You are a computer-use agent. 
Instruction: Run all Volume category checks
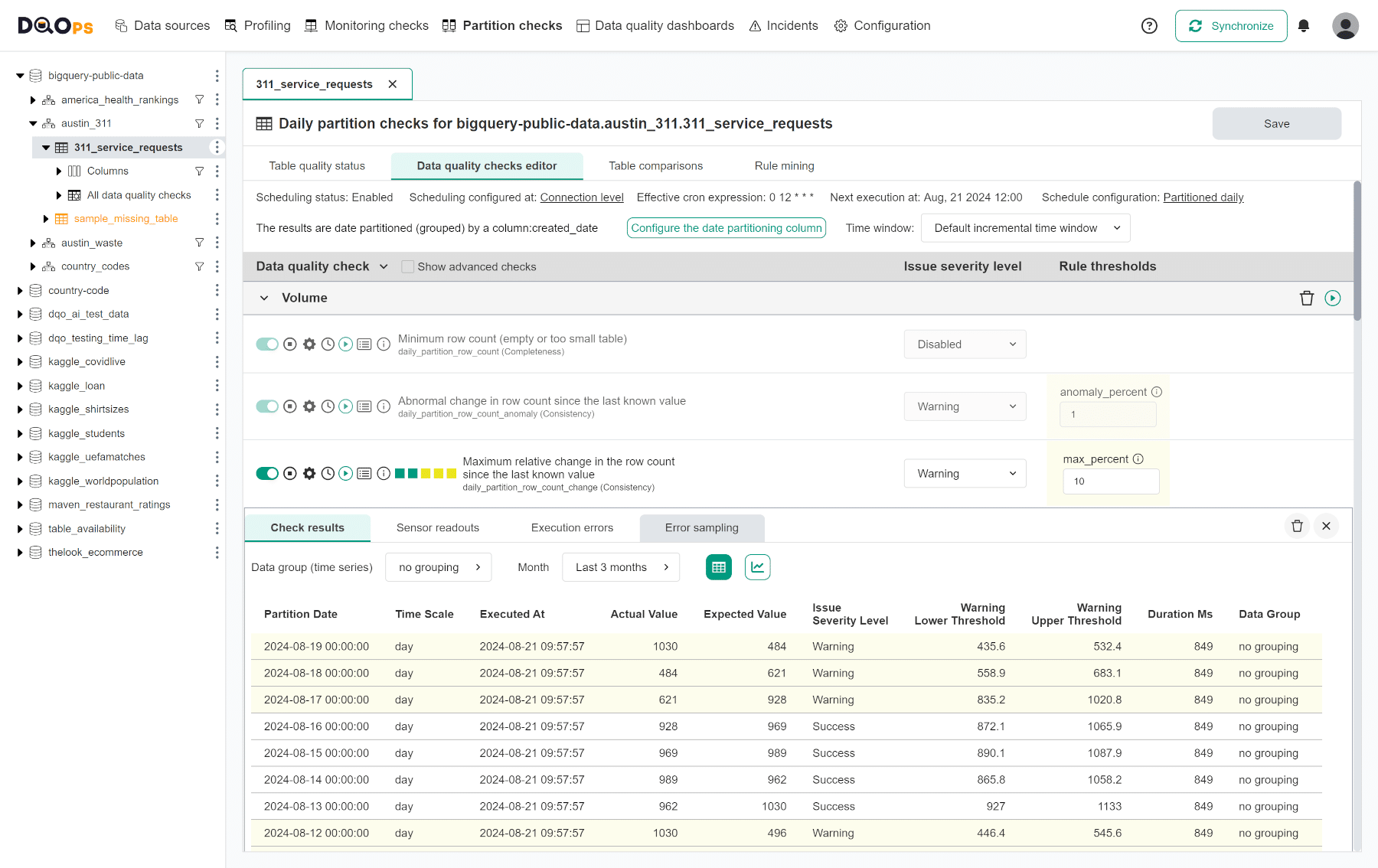click(1333, 299)
